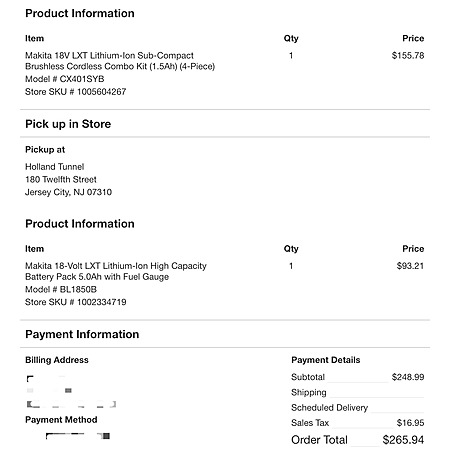450x450 pixels.
Task: Select the Holland Tunnel store name
Action: (x=55, y=167)
